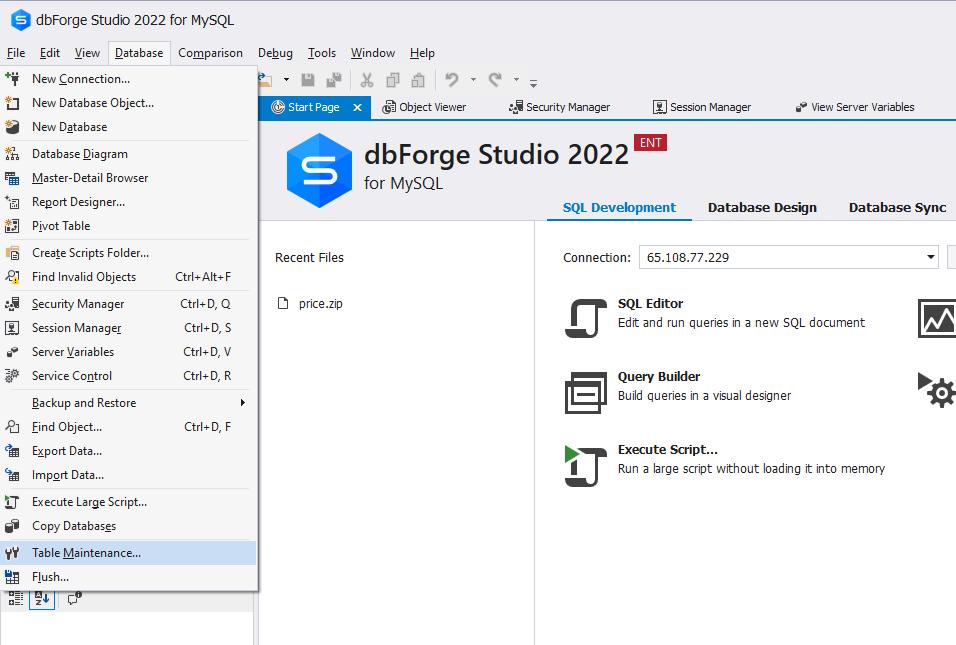Open the Debug menu
Screen dimensions: 956x645
click(275, 53)
